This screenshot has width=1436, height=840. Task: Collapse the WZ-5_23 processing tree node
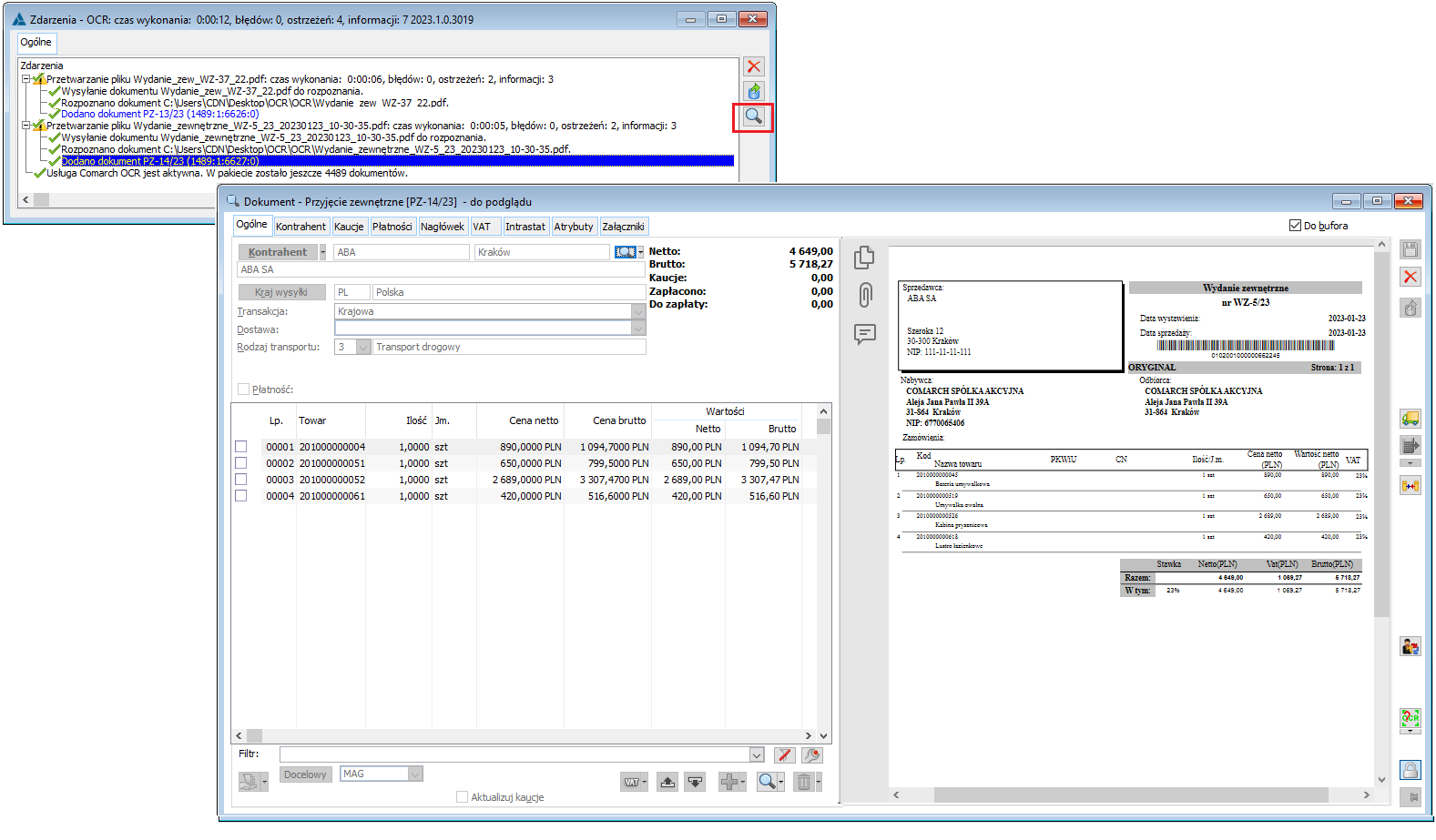(x=26, y=126)
